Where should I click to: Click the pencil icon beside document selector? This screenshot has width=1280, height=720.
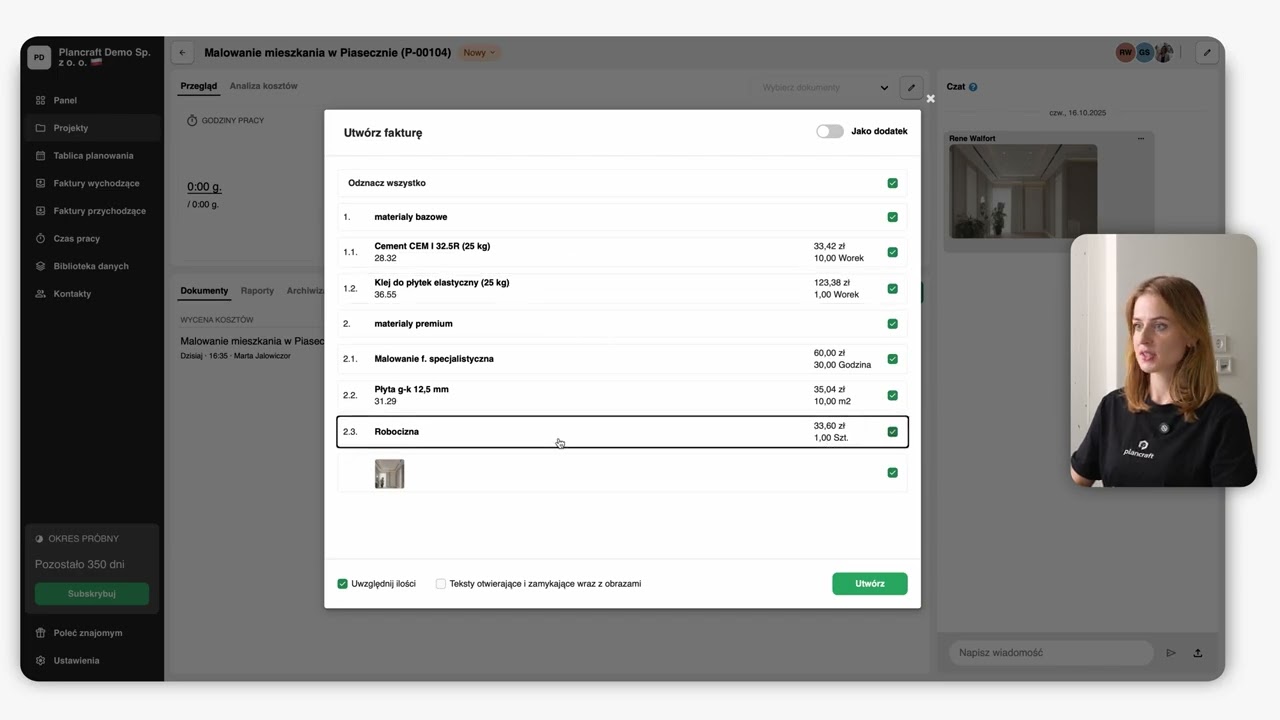tap(911, 88)
